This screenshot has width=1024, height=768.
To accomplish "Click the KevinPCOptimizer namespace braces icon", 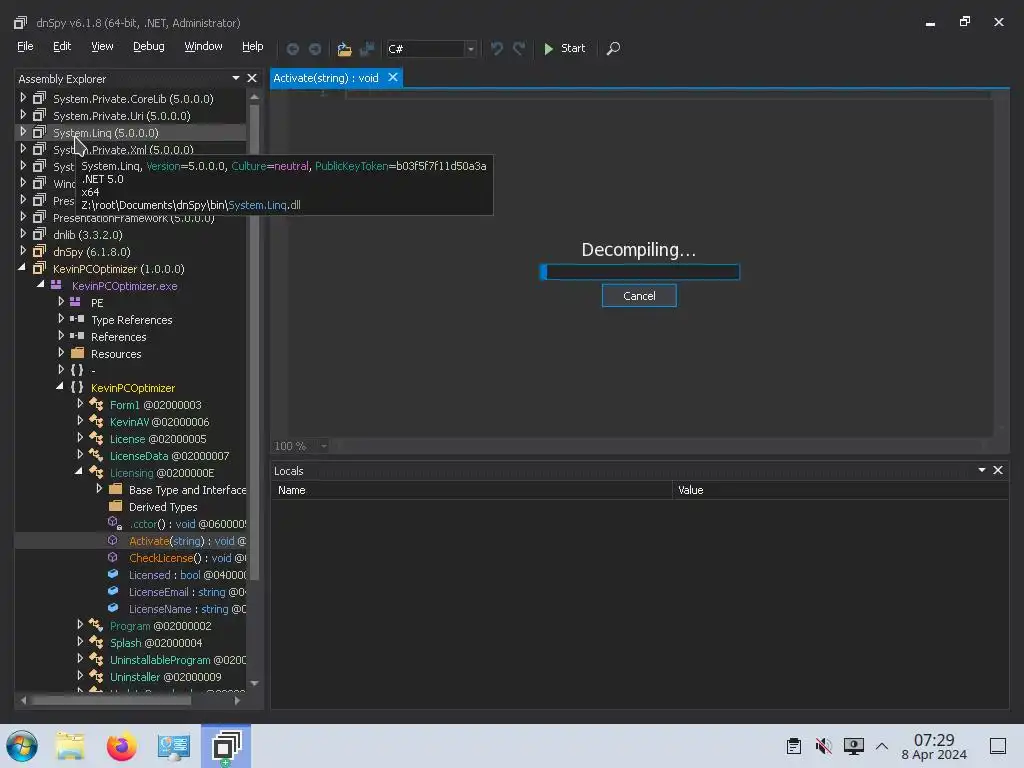I will click(77, 387).
